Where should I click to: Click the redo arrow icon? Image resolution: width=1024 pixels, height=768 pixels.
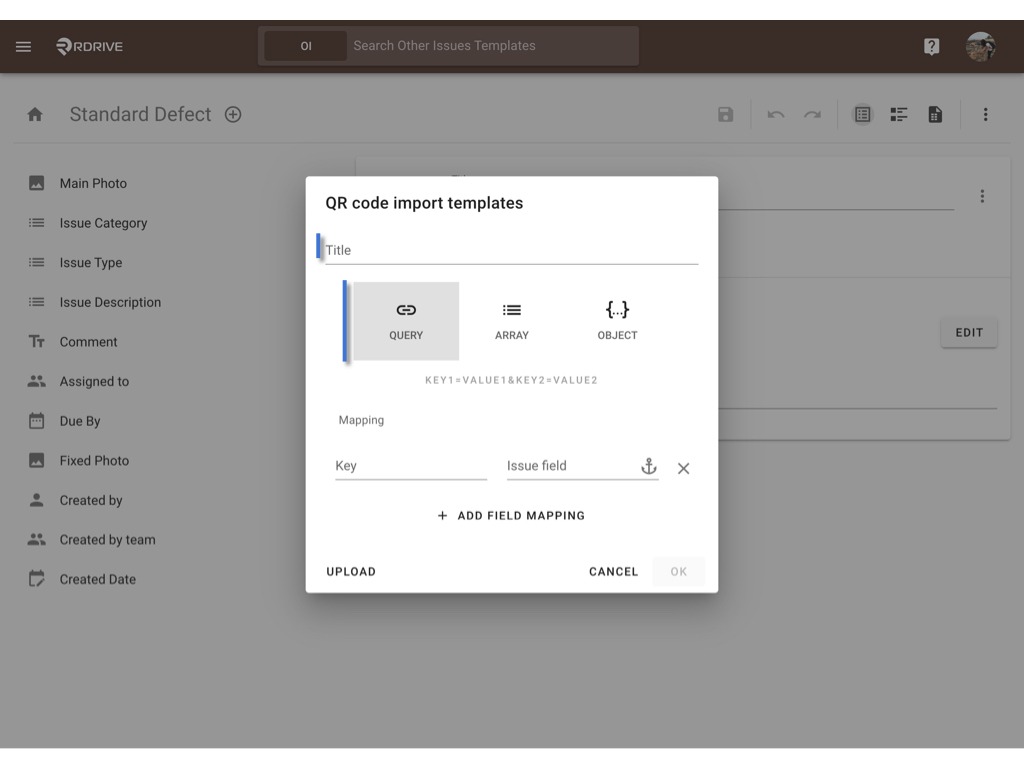click(x=812, y=115)
